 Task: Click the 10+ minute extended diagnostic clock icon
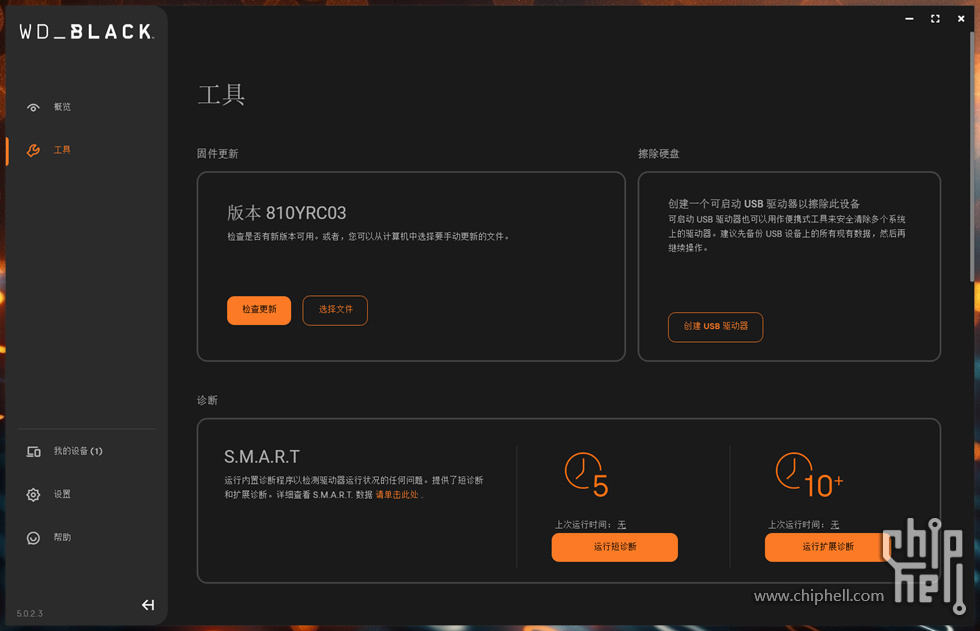(809, 475)
